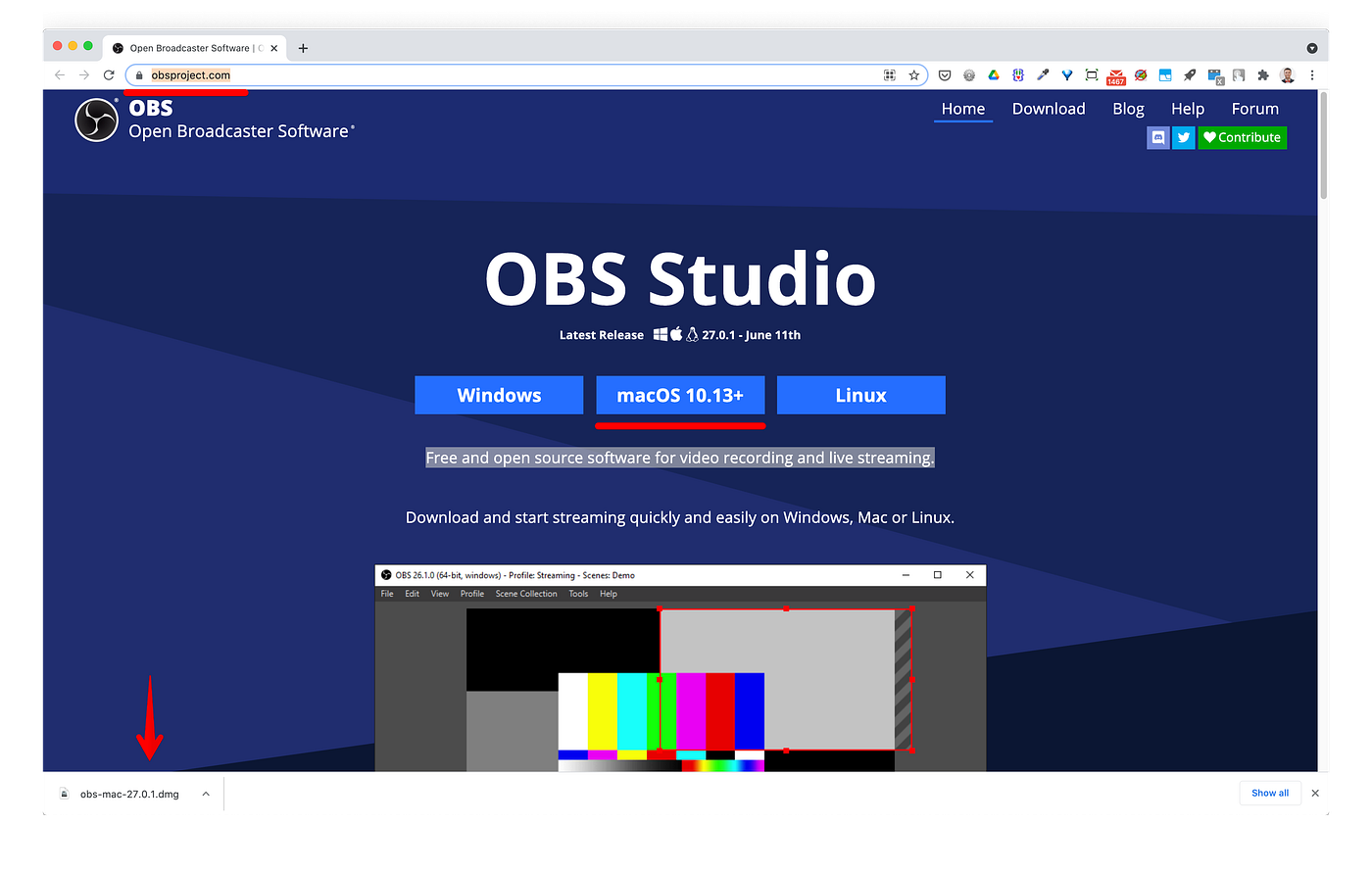
Task: Click 'Download and start streaming quickly' text
Action: point(680,517)
